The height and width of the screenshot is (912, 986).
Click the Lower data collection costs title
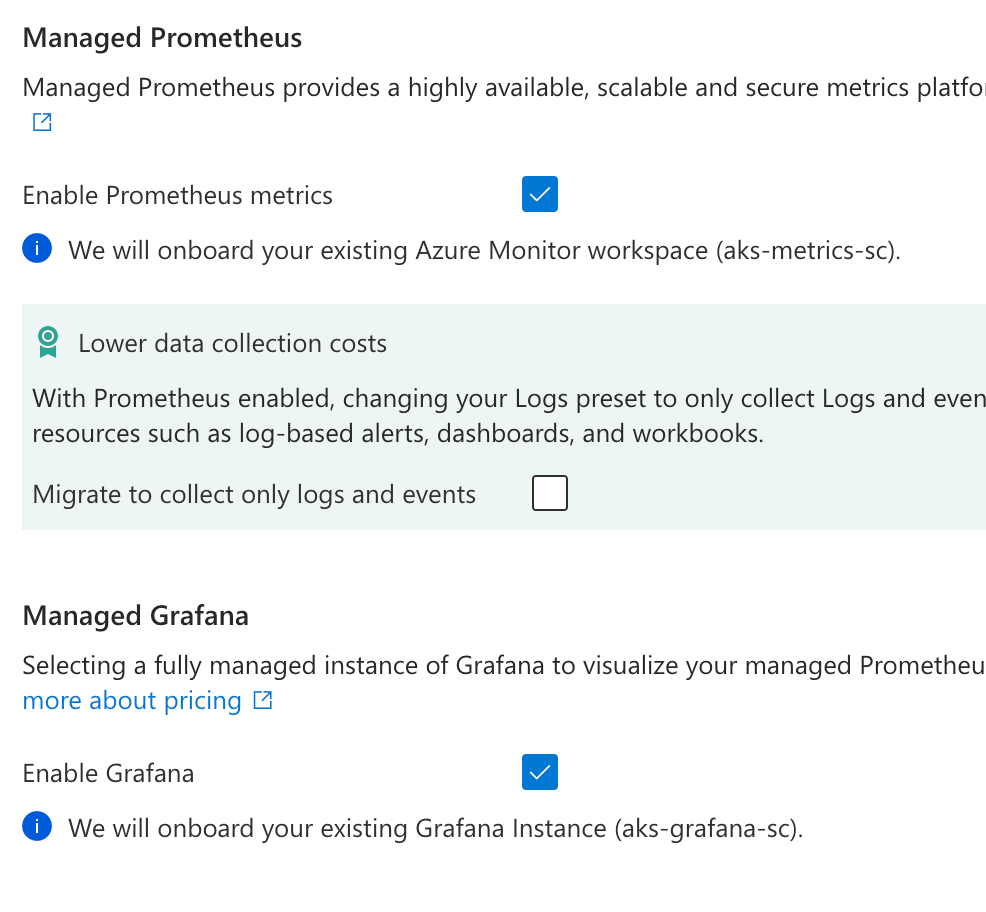pyautogui.click(x=232, y=344)
